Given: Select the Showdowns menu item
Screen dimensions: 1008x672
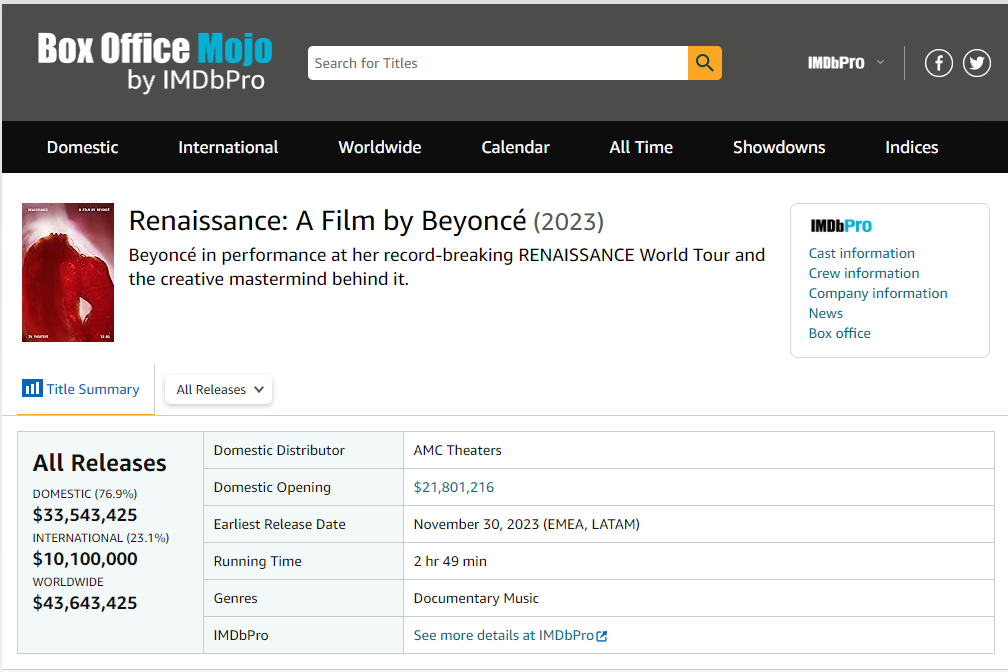Looking at the screenshot, I should (x=778, y=147).
